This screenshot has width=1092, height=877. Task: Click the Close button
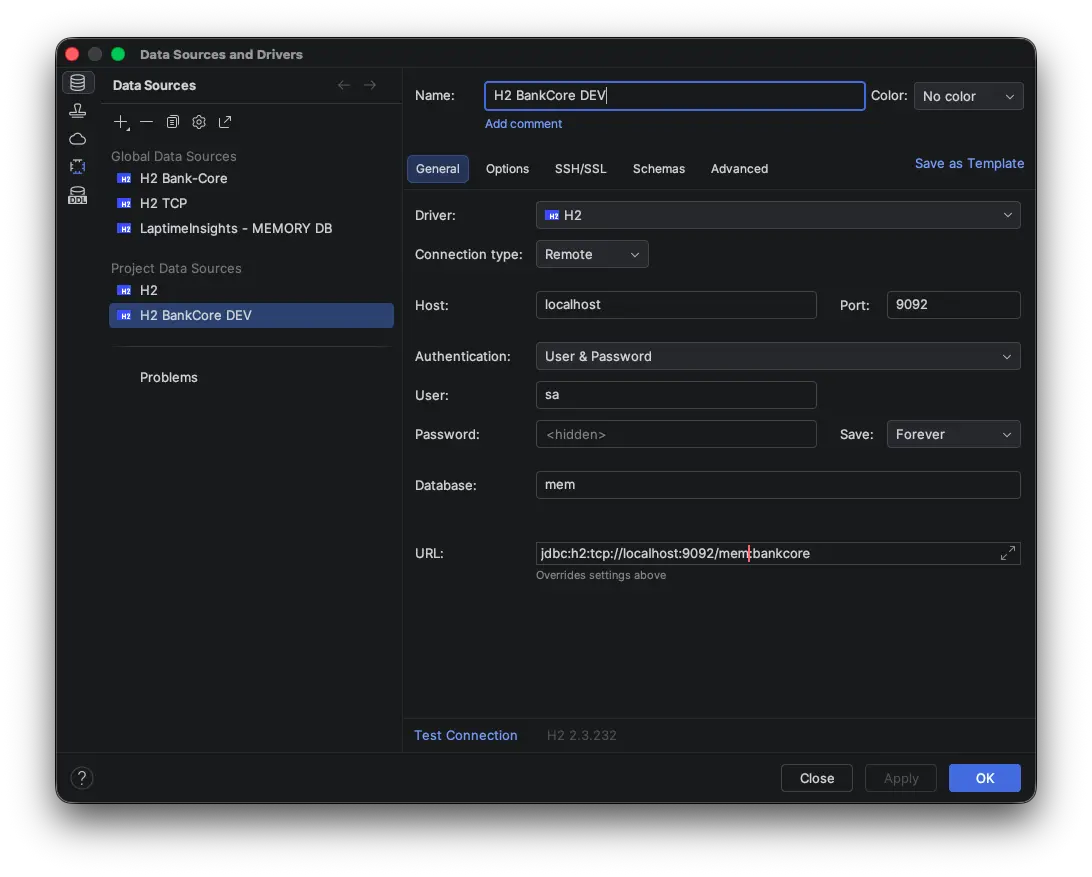click(x=816, y=778)
